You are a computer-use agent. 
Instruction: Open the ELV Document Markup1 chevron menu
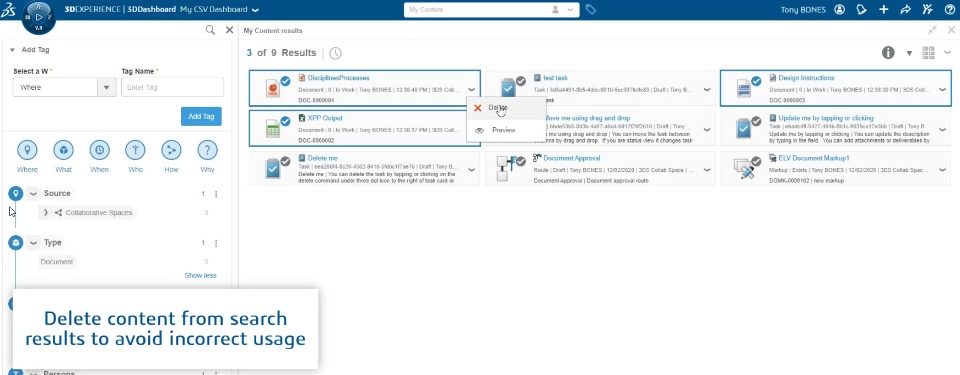click(942, 170)
